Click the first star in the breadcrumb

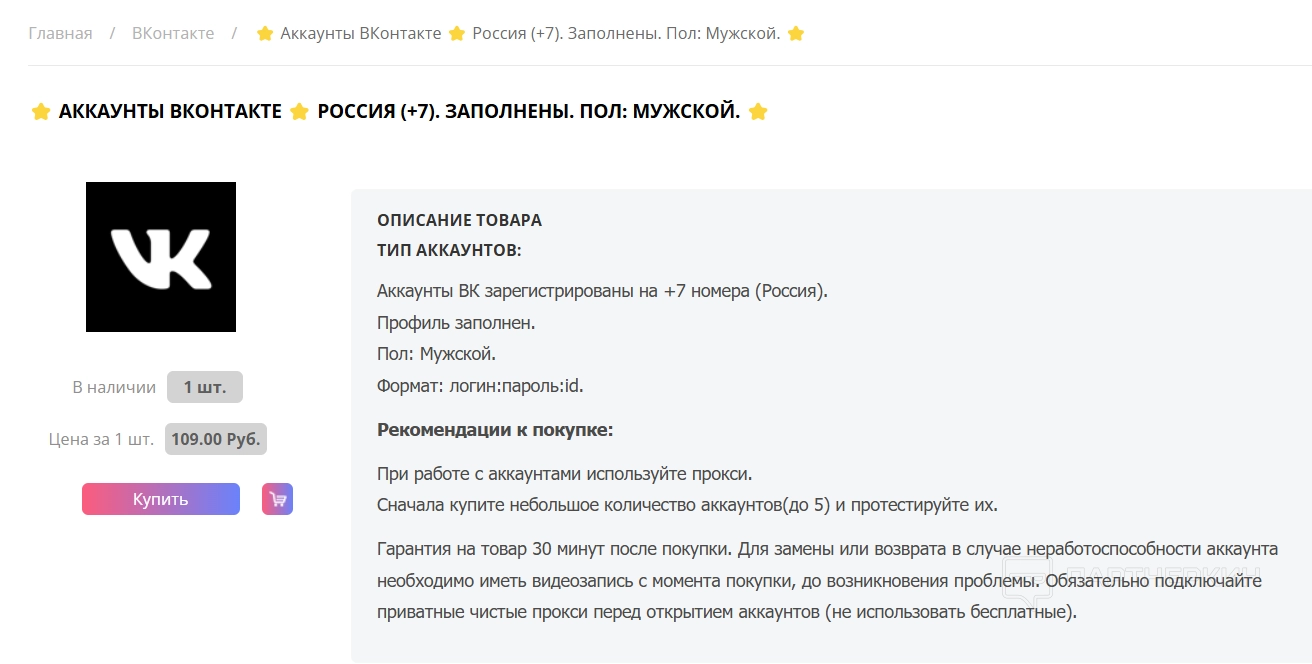[265, 34]
